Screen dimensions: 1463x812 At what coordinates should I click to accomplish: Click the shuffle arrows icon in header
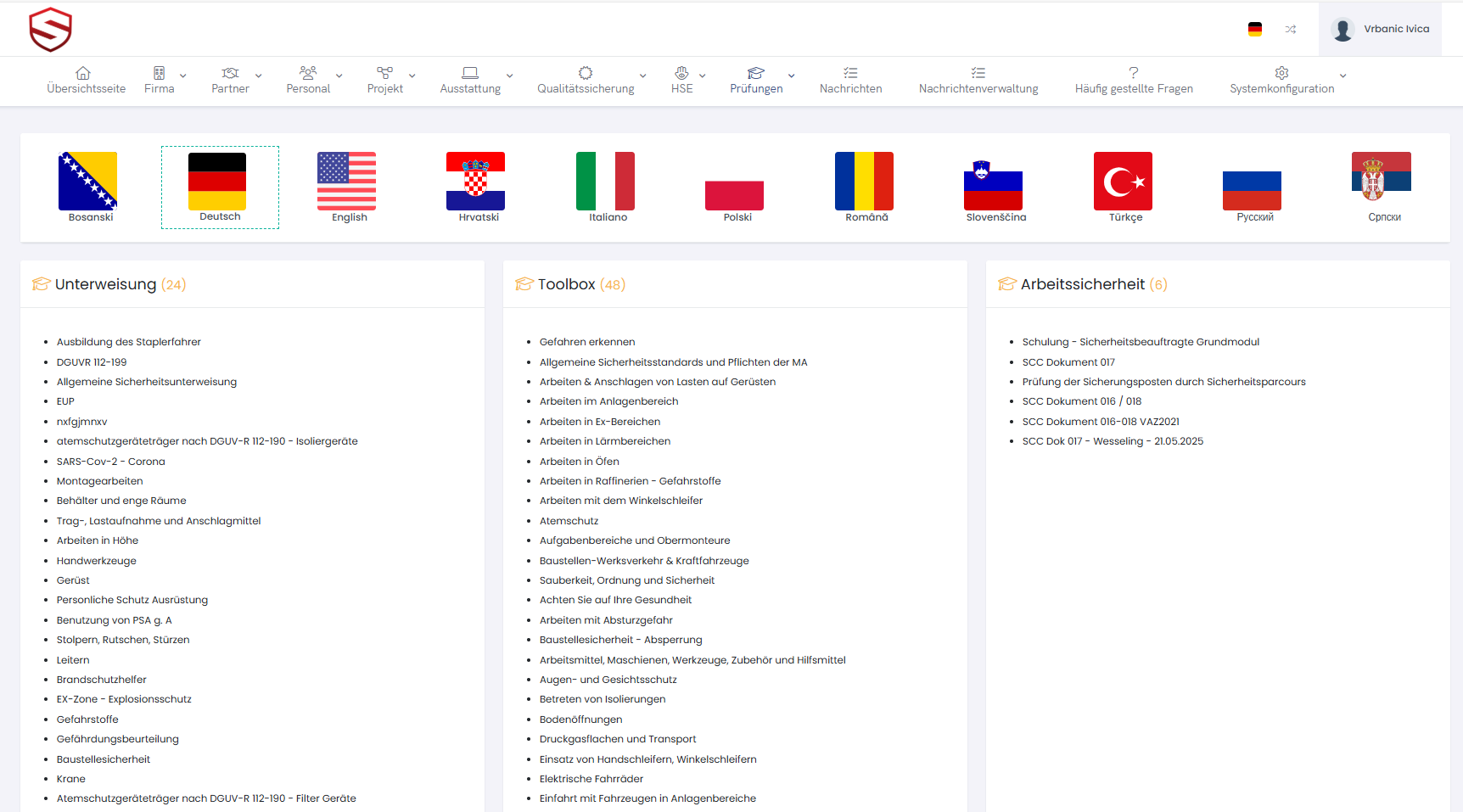(x=1290, y=30)
